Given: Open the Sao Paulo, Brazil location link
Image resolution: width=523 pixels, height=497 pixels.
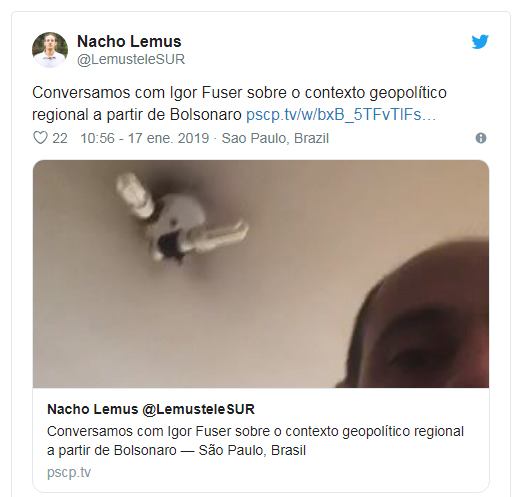Looking at the screenshot, I should pyautogui.click(x=275, y=138).
